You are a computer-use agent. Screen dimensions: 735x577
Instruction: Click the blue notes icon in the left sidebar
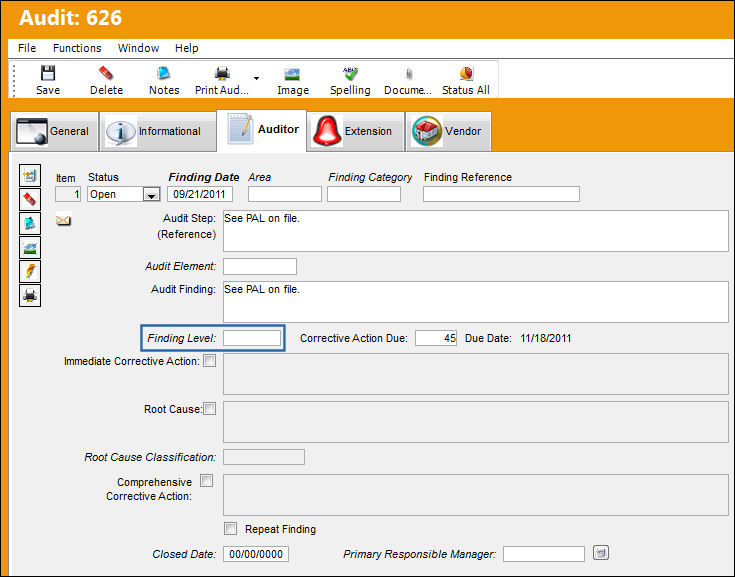[x=30, y=224]
